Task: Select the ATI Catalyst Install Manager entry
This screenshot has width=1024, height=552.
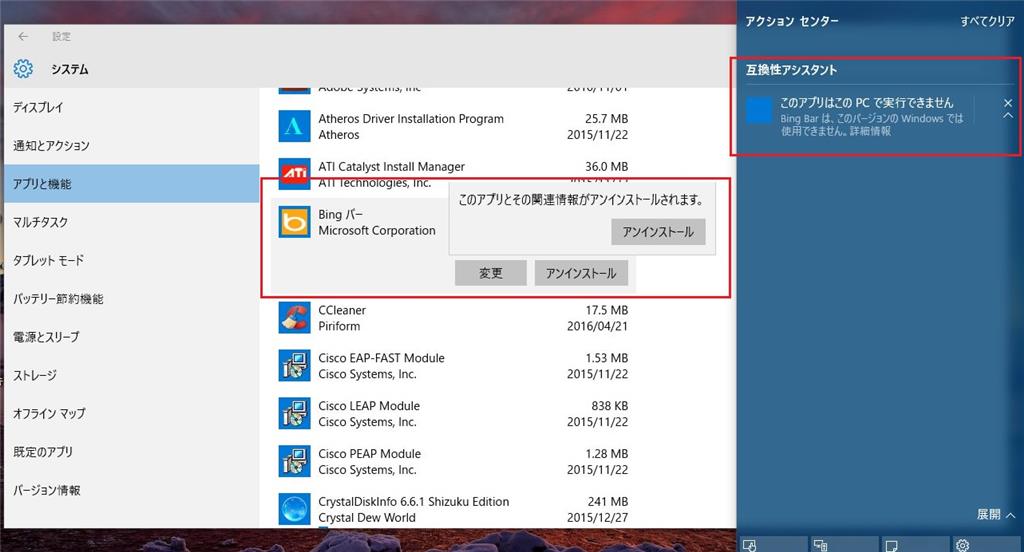Action: 453,172
